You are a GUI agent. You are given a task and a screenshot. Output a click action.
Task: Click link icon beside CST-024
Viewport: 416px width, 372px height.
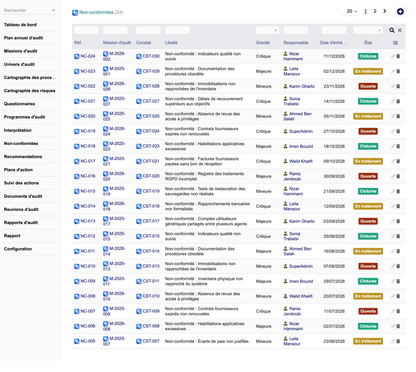coord(139,131)
